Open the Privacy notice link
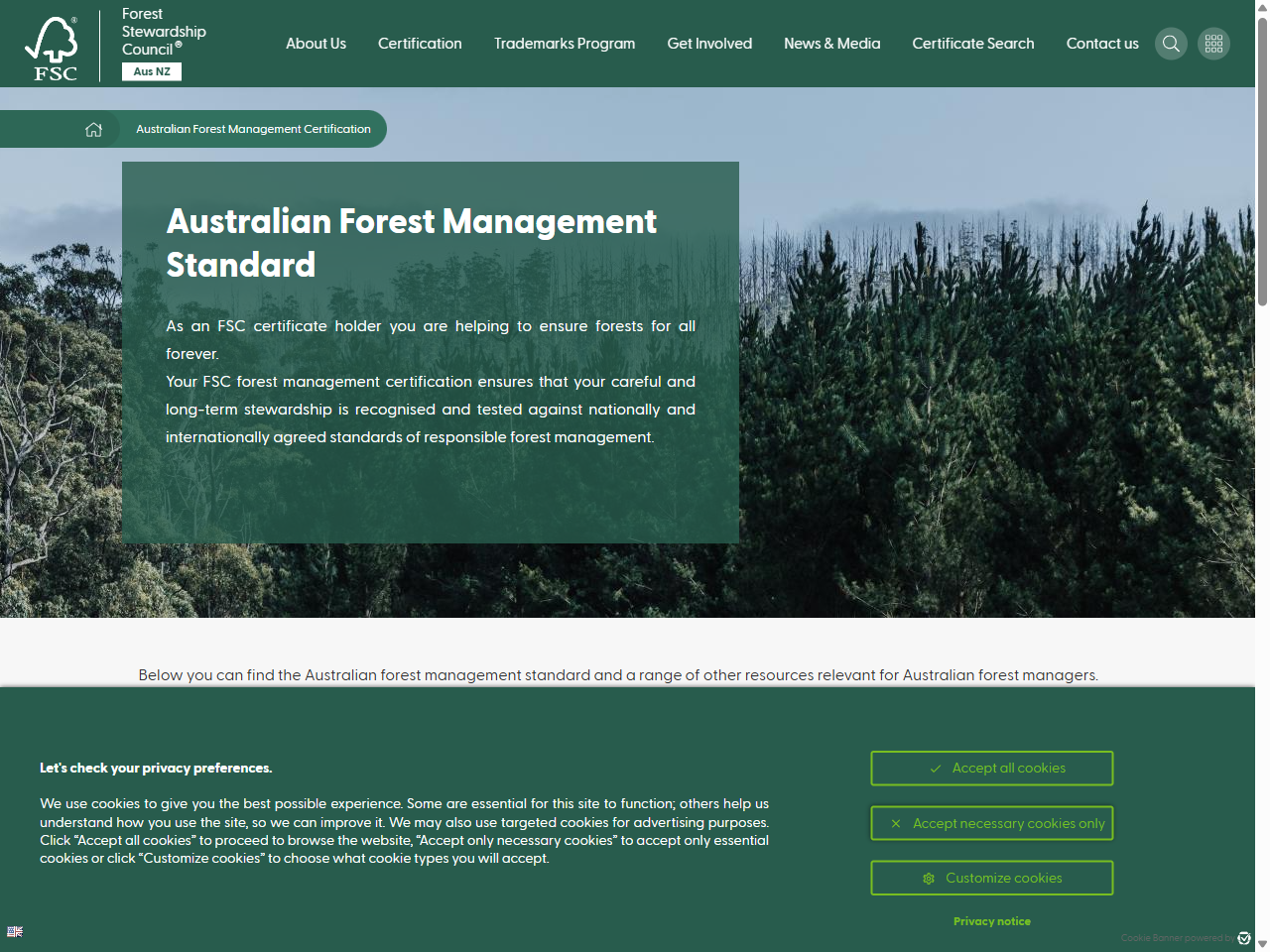The width and height of the screenshot is (1270, 952). (992, 921)
